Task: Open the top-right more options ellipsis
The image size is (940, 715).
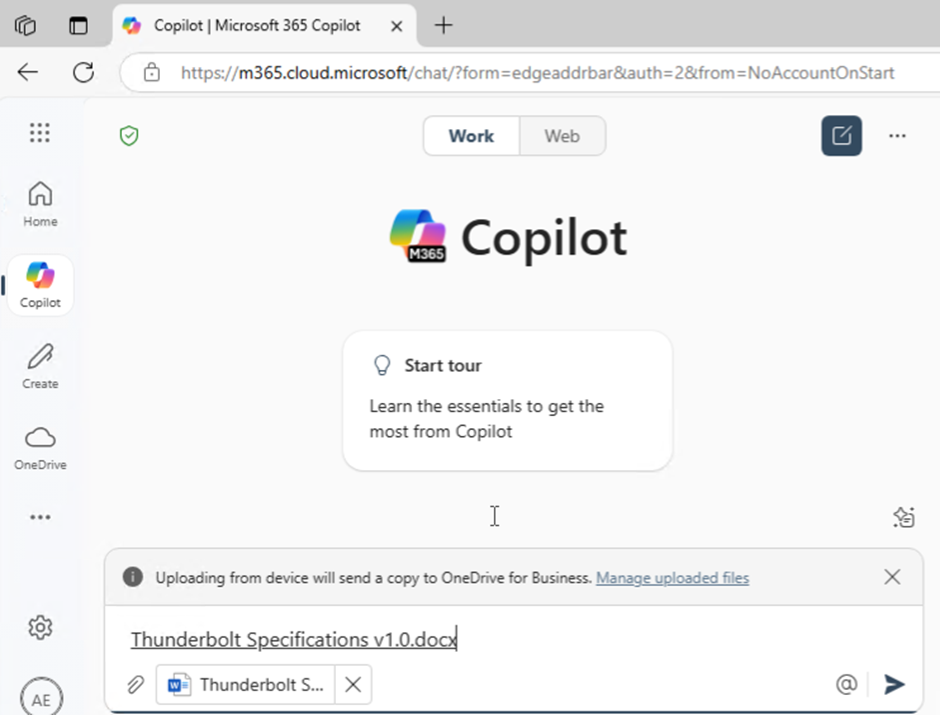Action: click(897, 136)
